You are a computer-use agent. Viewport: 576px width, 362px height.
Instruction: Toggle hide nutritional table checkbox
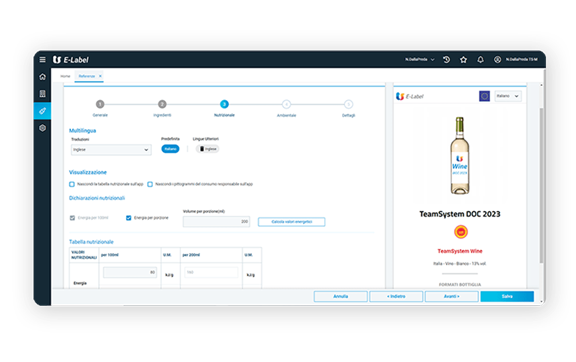click(72, 184)
